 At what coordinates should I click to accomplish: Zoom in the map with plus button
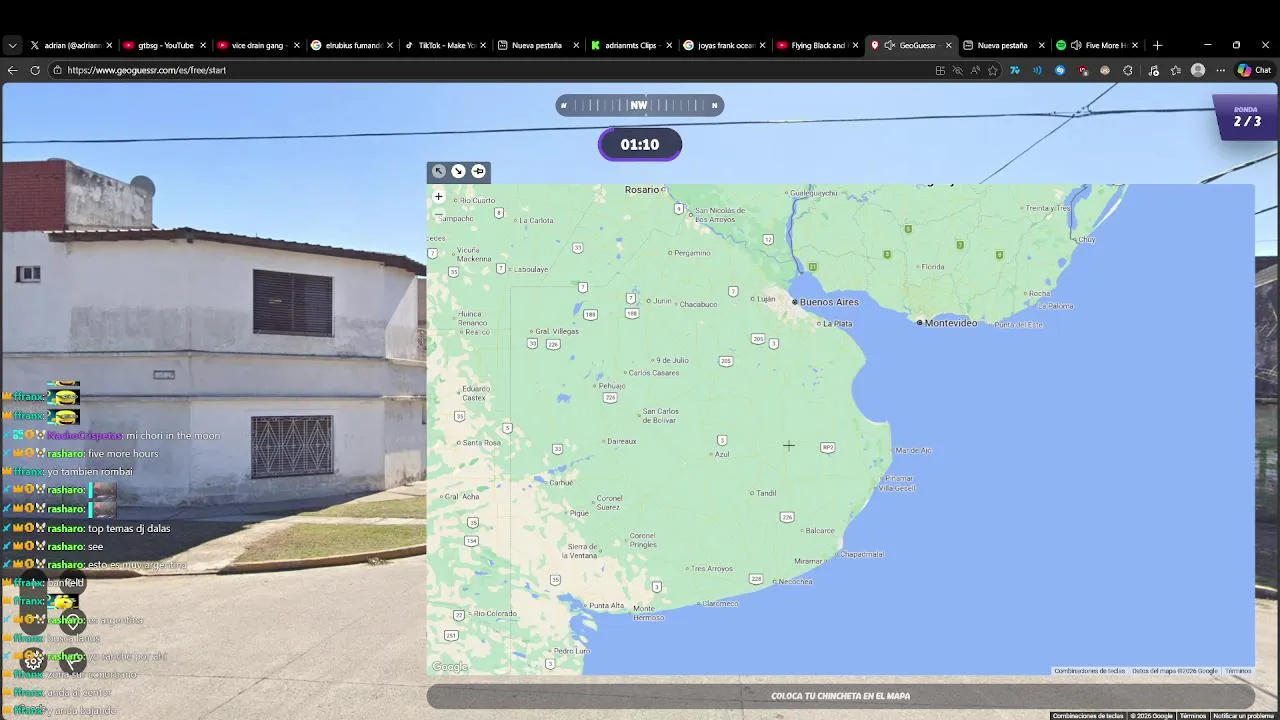pyautogui.click(x=438, y=196)
